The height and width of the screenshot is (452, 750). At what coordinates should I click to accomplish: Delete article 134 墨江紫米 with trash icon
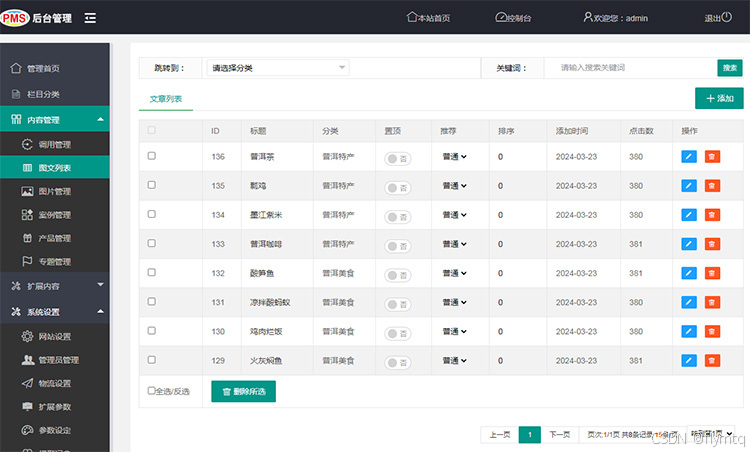tap(712, 215)
